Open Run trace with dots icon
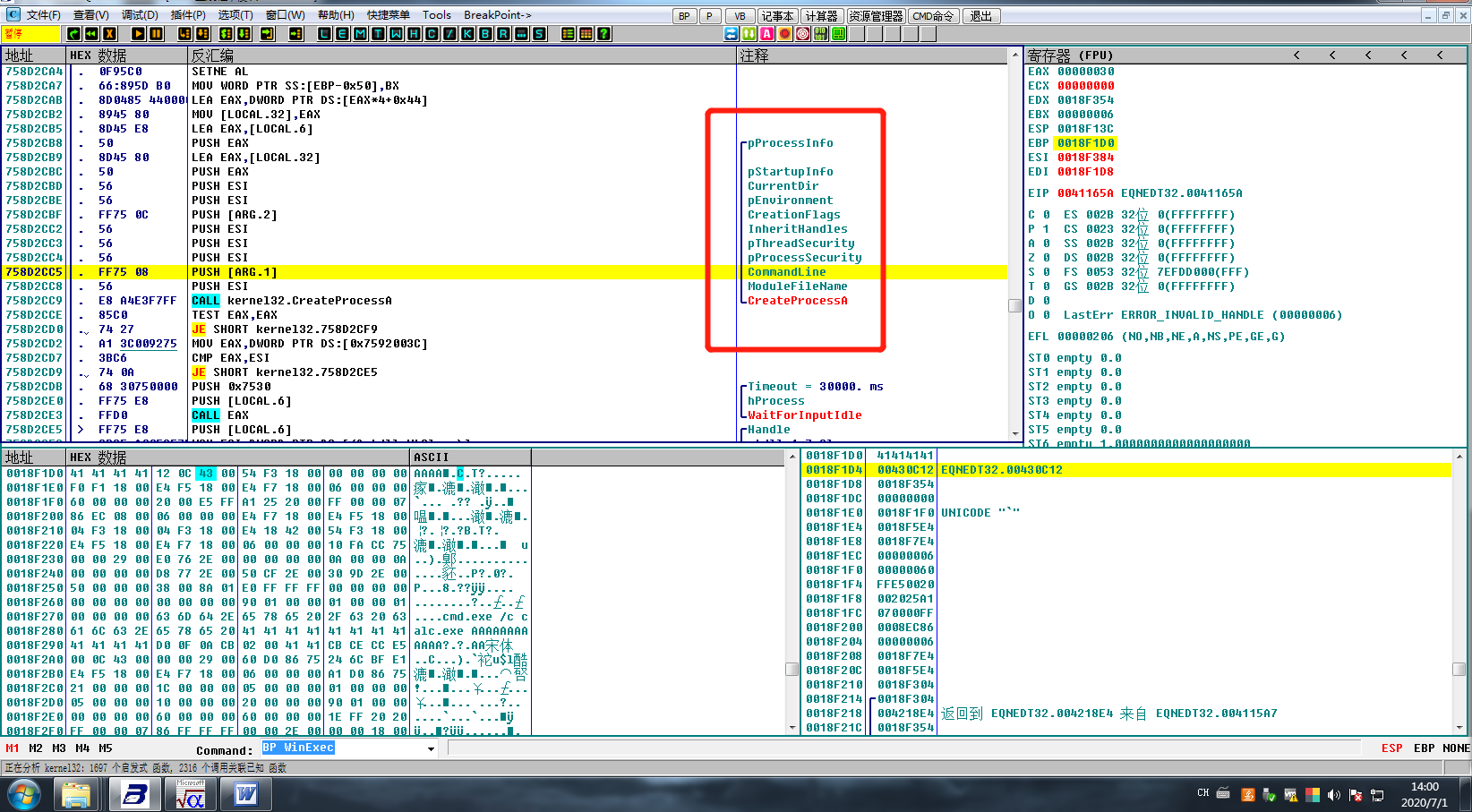The image size is (1472, 812). pyautogui.click(x=521, y=34)
